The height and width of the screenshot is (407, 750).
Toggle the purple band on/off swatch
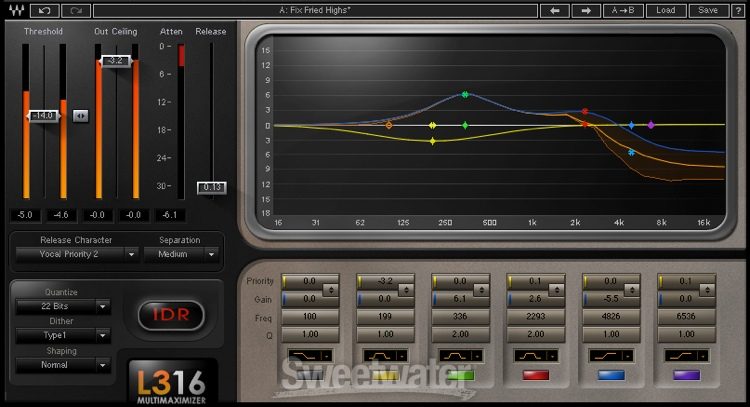click(x=686, y=375)
